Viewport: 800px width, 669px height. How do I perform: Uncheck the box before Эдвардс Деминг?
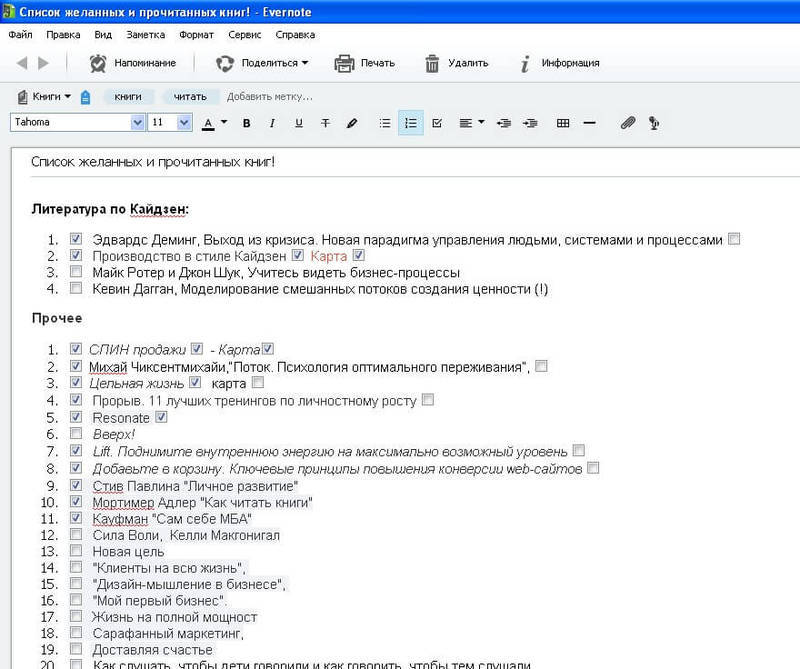pos(76,239)
